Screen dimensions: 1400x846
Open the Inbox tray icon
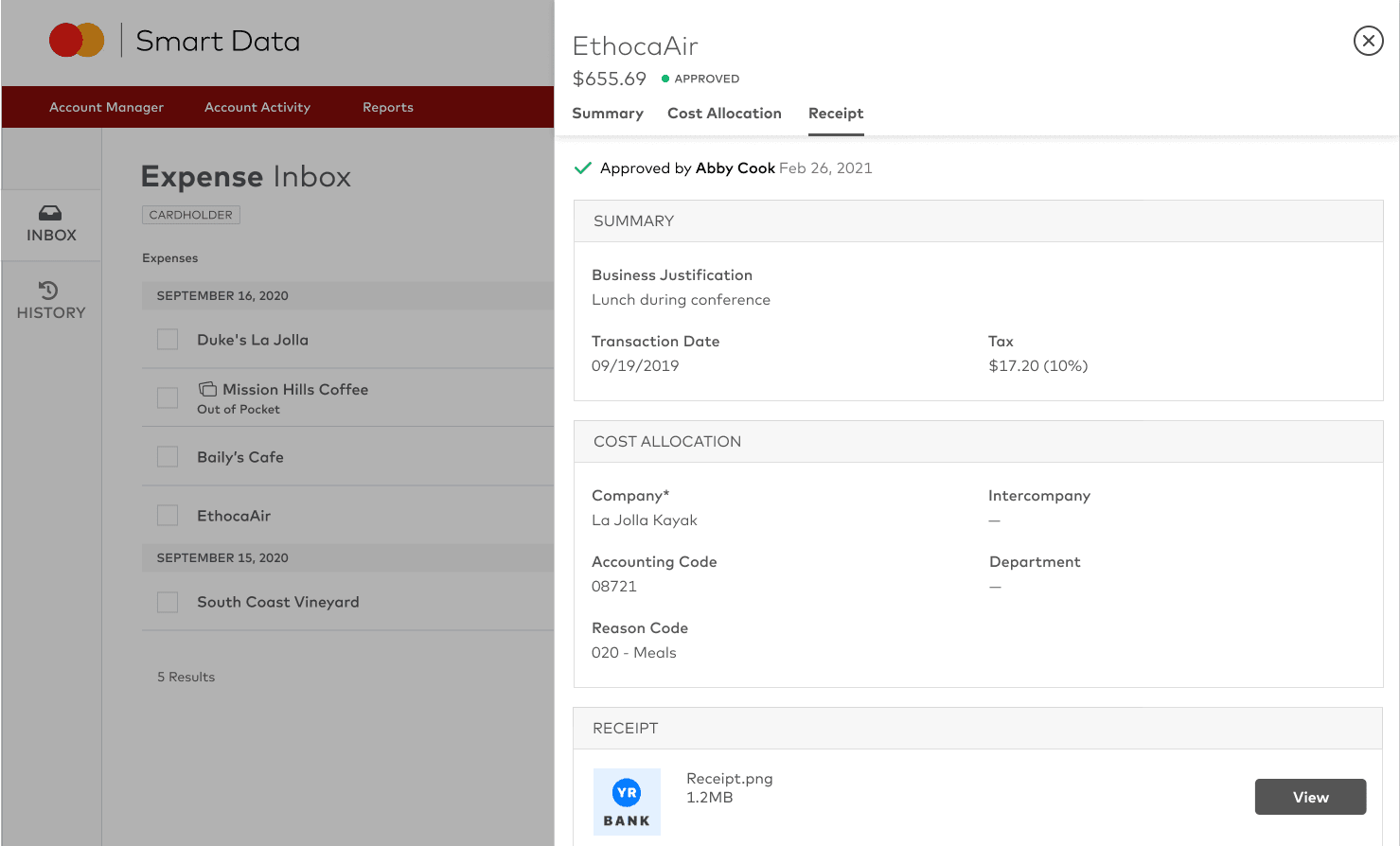(50, 213)
